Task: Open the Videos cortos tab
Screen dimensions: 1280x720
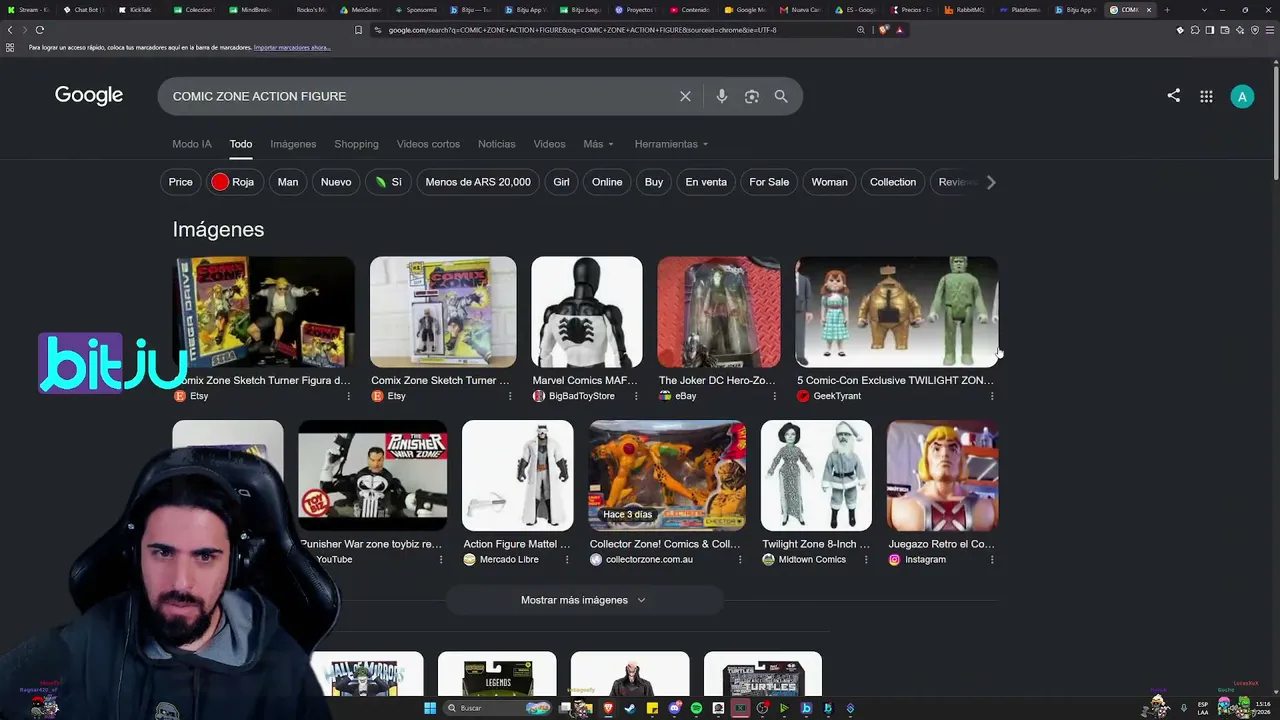Action: coord(428,144)
